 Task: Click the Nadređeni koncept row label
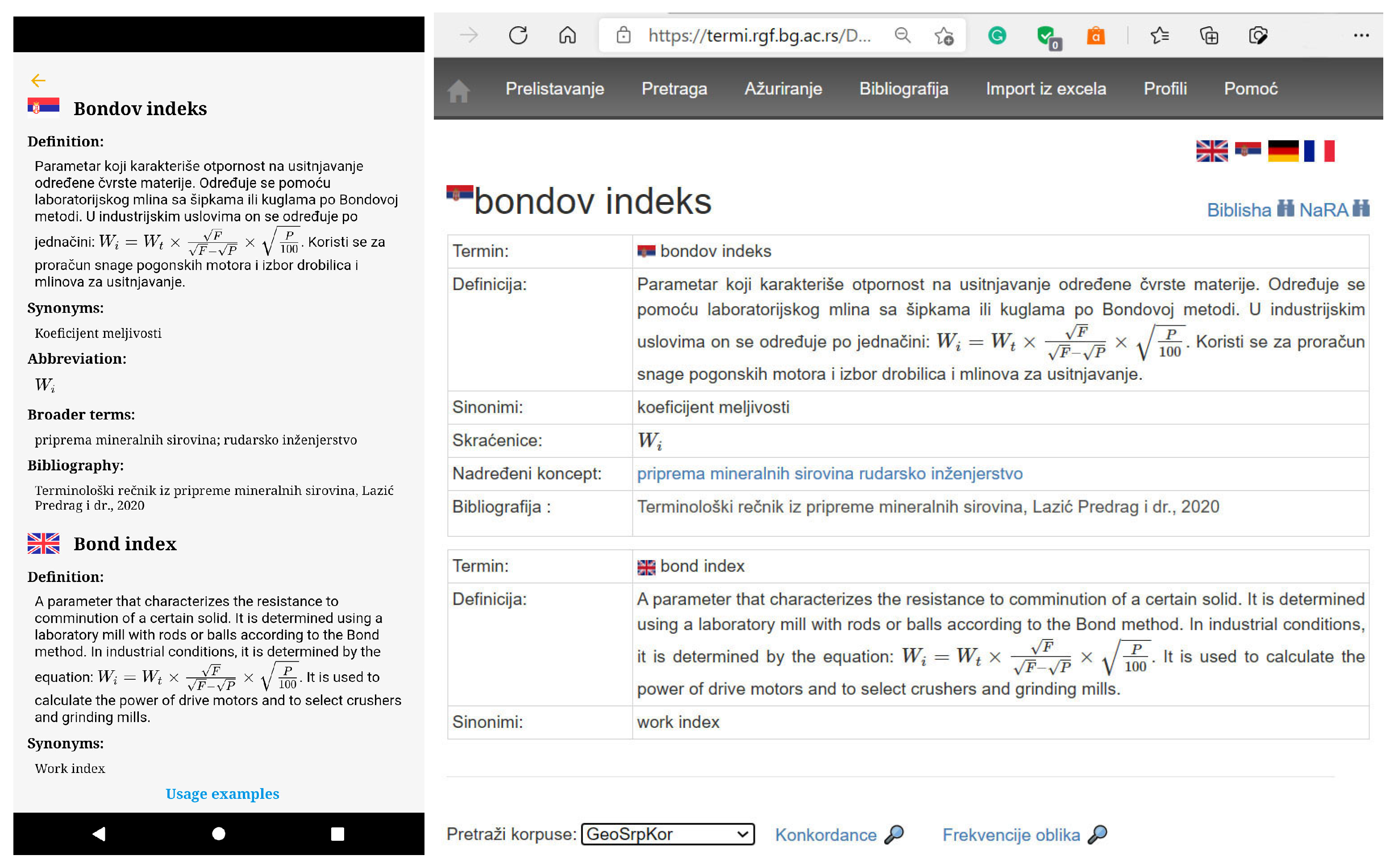526,473
